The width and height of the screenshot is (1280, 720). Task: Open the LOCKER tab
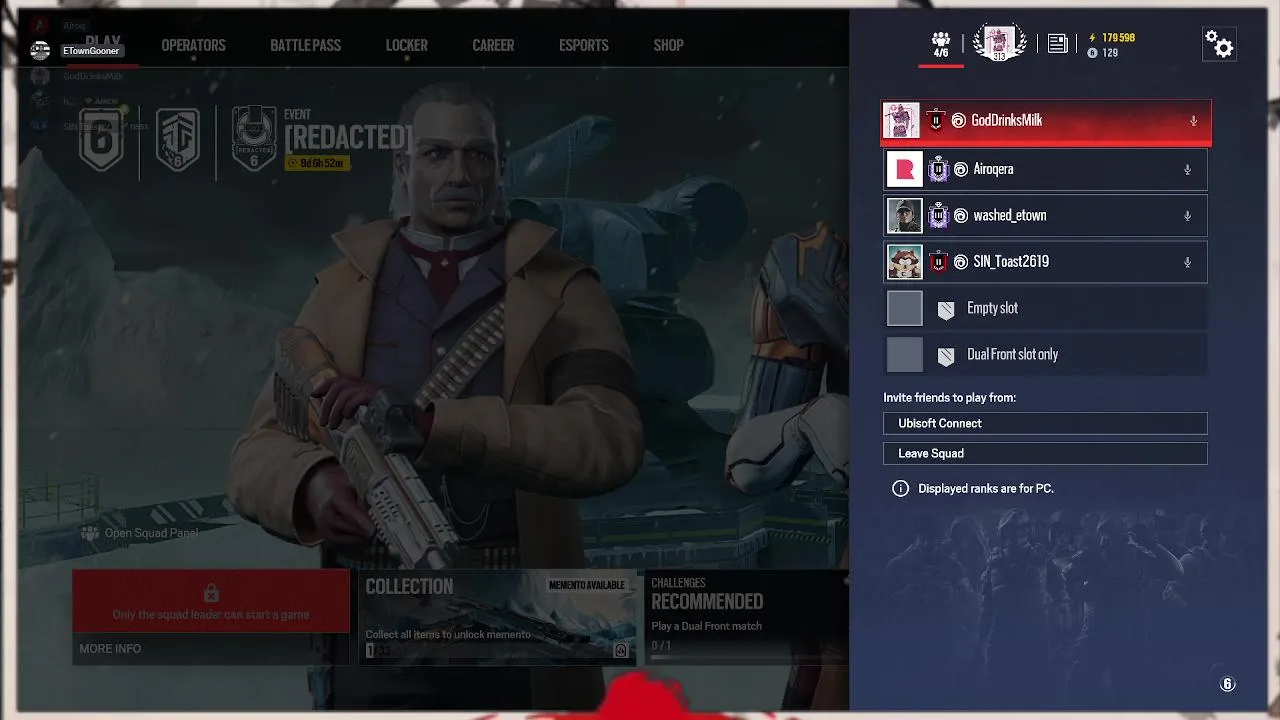(x=406, y=45)
